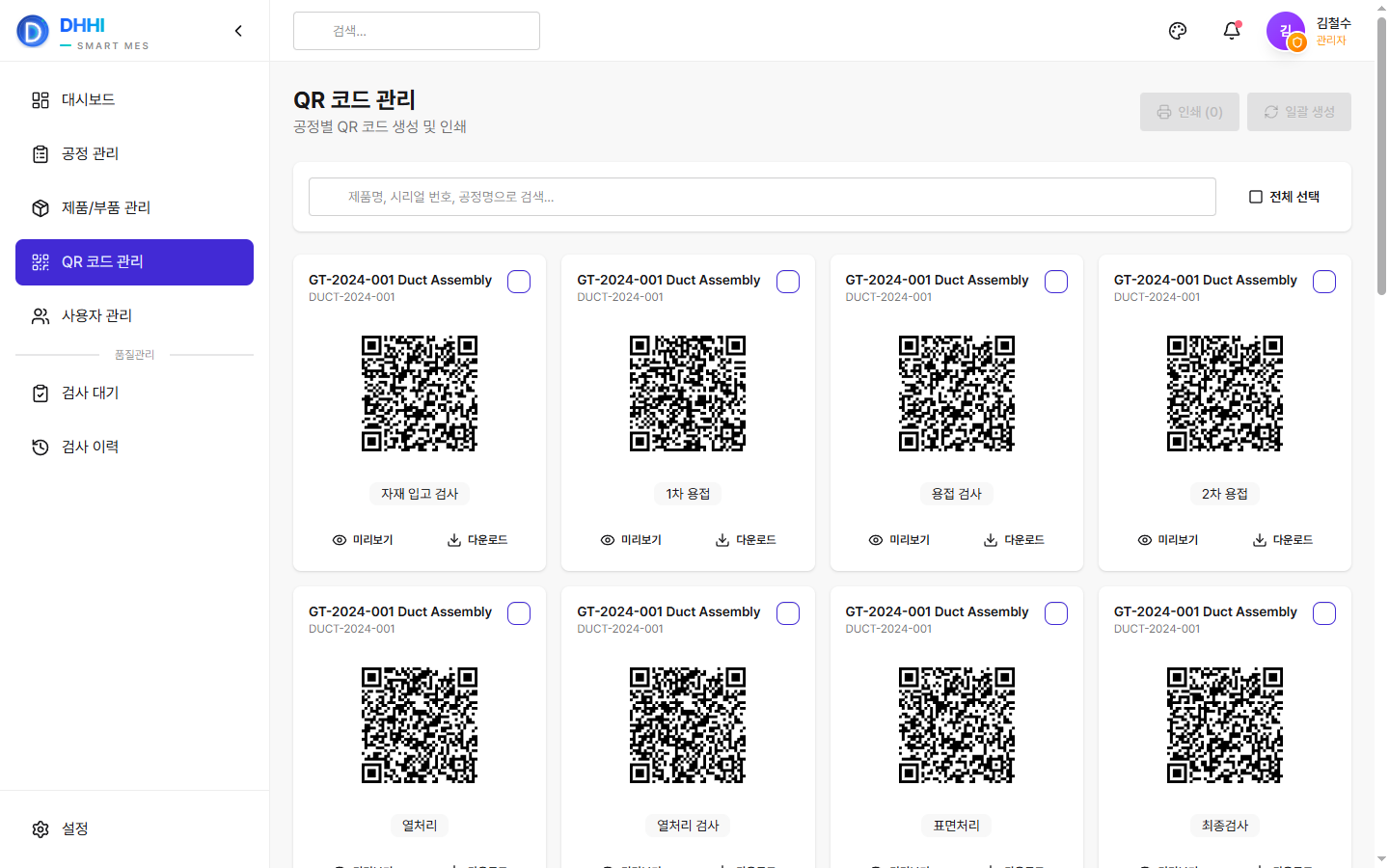Click the download icon for 1차 용접

click(722, 540)
